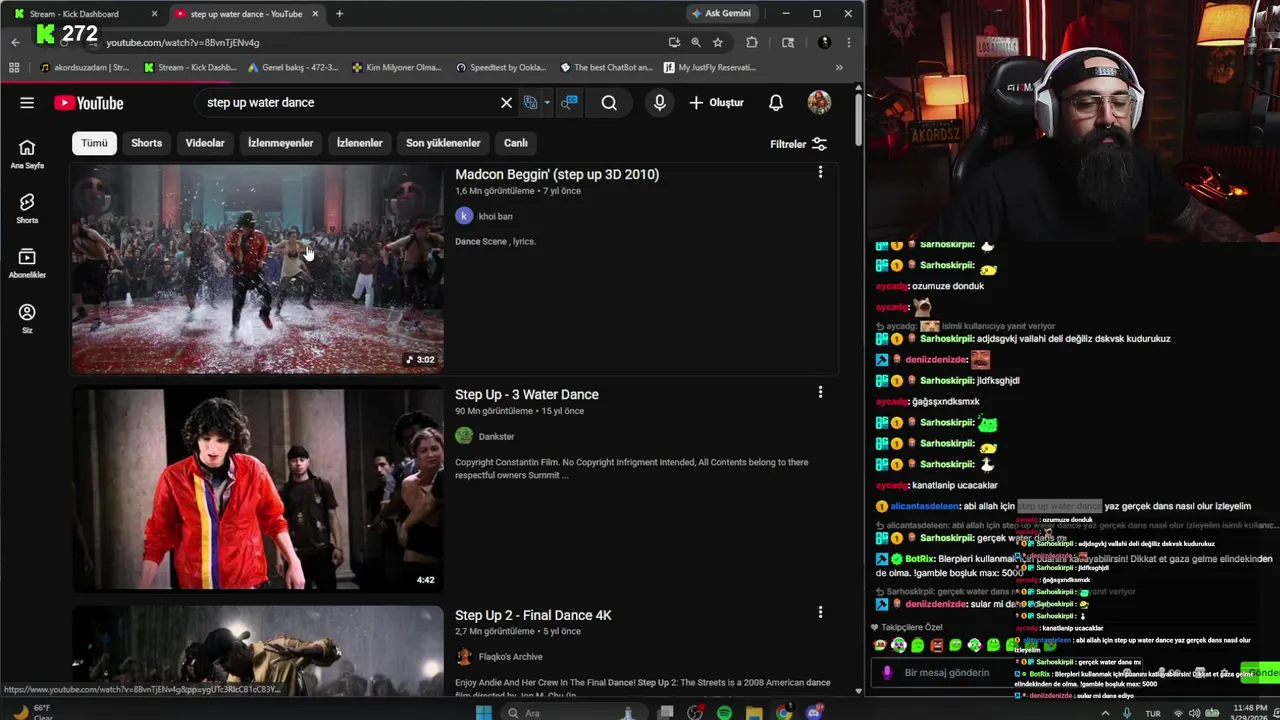Open the Madcon Beggin' video thumbnail
Viewport: 1280px width, 720px height.
click(x=257, y=268)
